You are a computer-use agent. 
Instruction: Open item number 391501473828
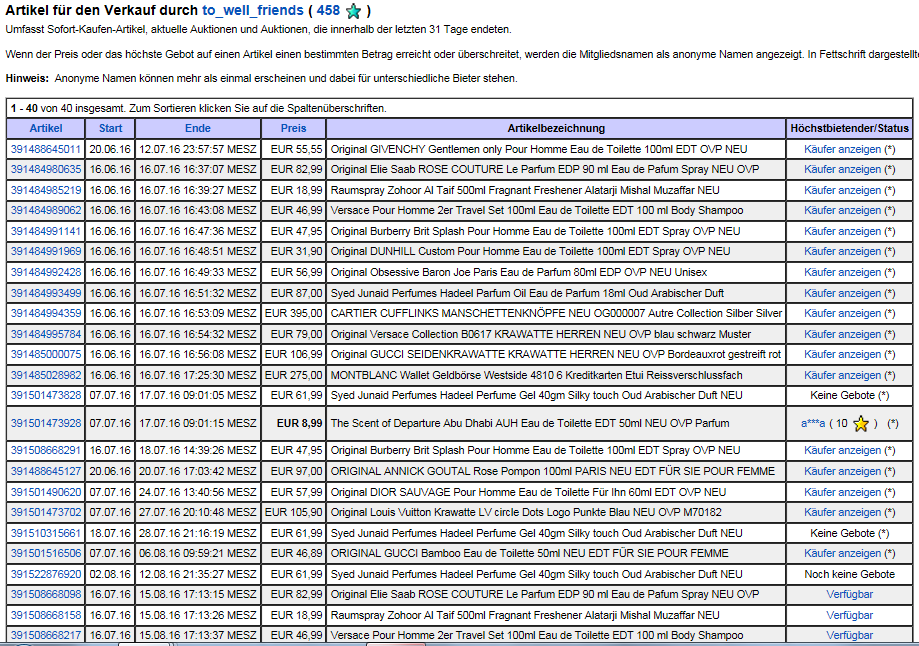(x=46, y=396)
